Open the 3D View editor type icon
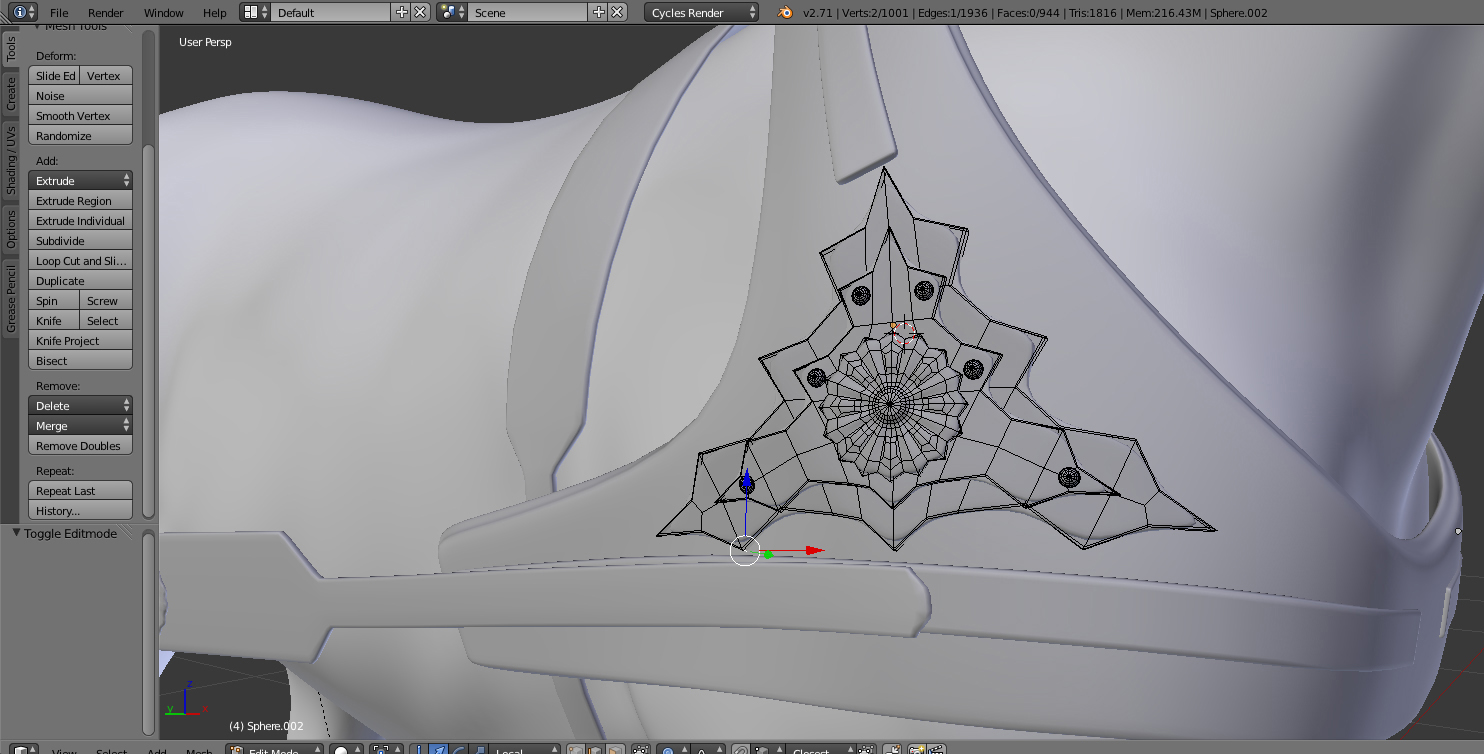This screenshot has width=1484, height=754. 25,749
